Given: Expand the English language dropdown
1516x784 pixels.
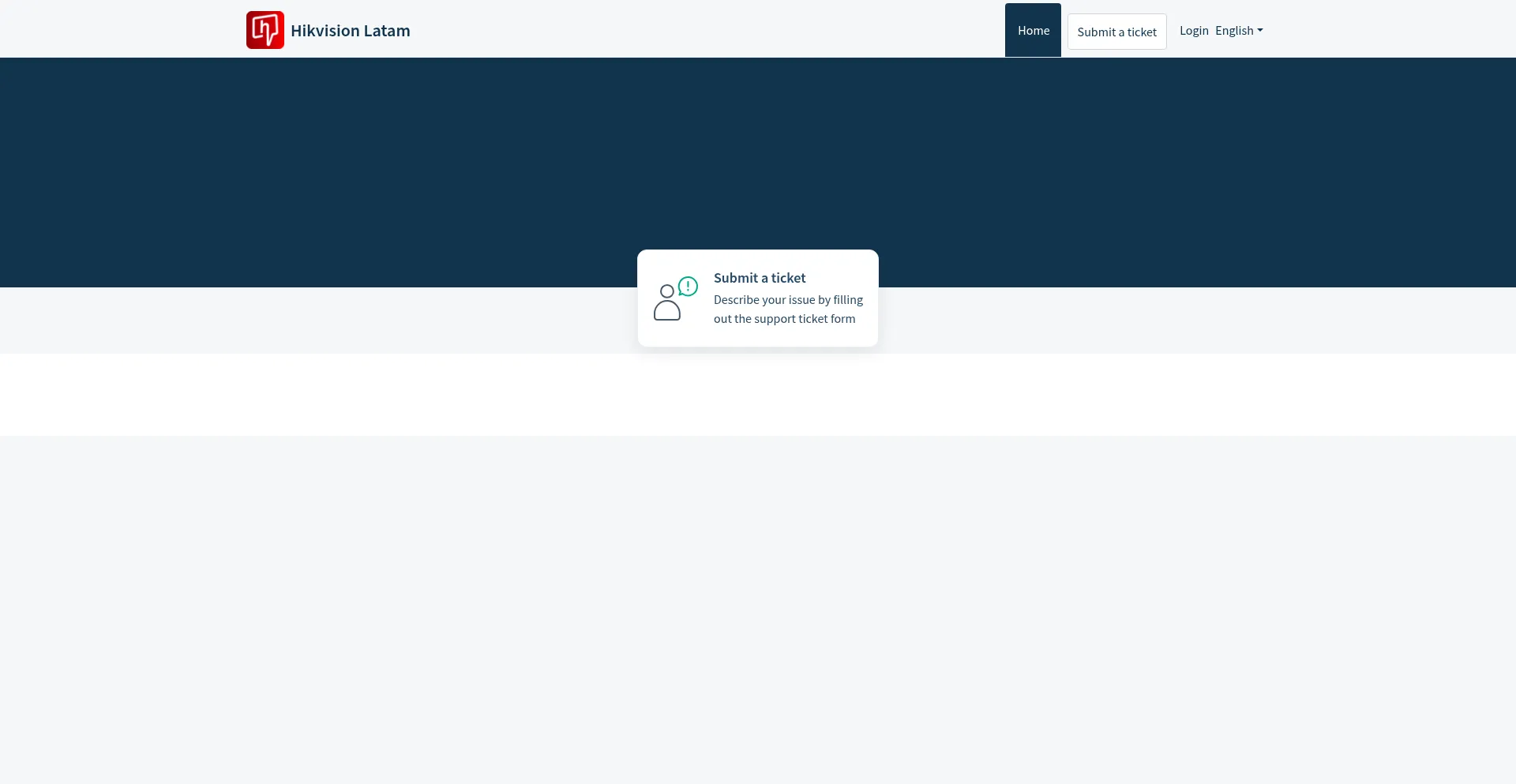Looking at the screenshot, I should click(1239, 31).
